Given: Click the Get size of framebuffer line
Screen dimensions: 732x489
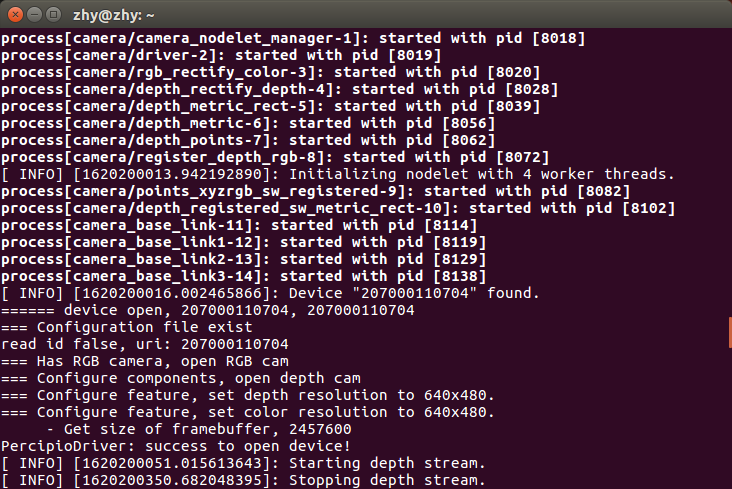Looking at the screenshot, I should click(199, 429).
